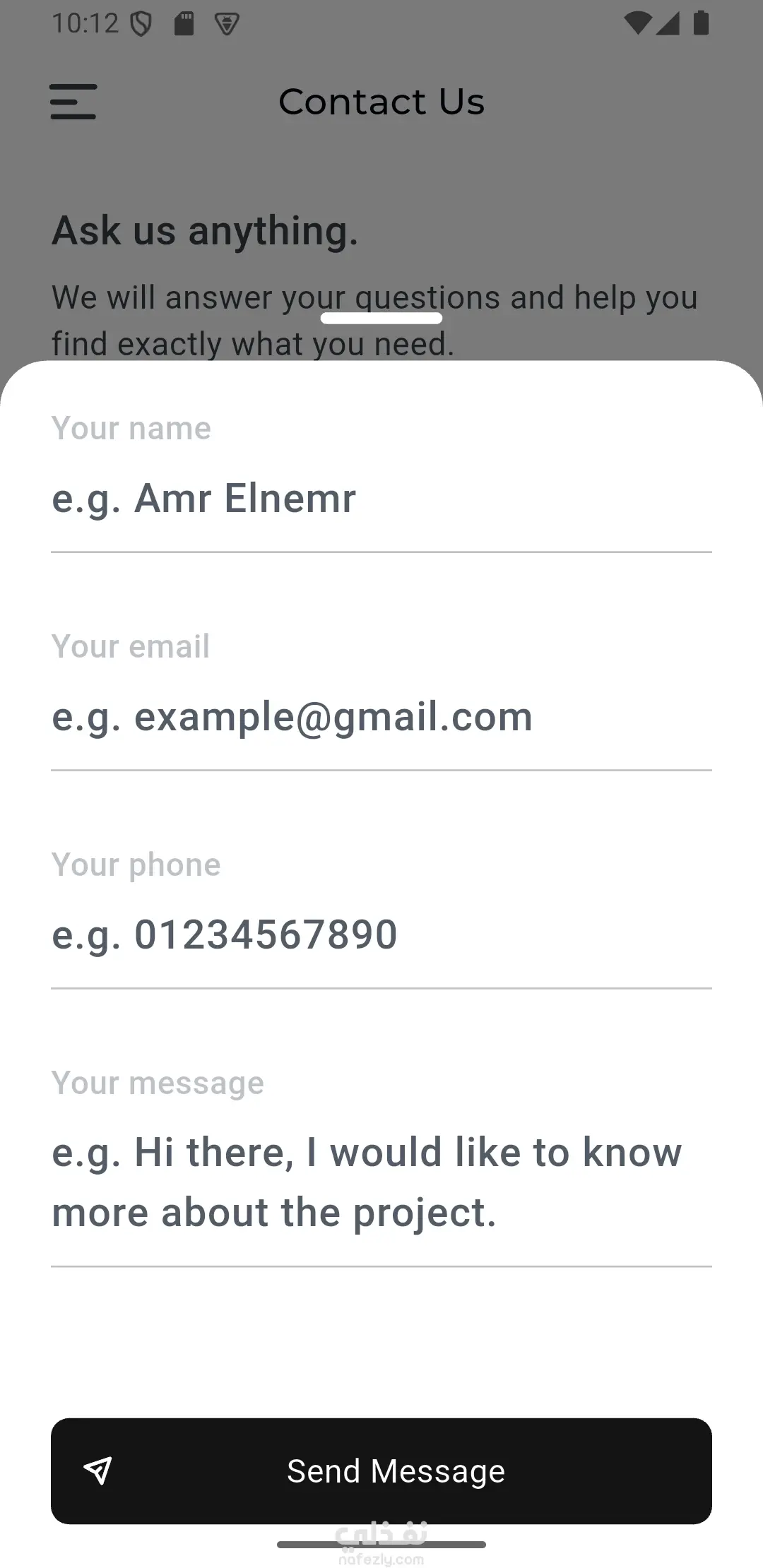Click the paper plane send icon

pyautogui.click(x=98, y=1471)
